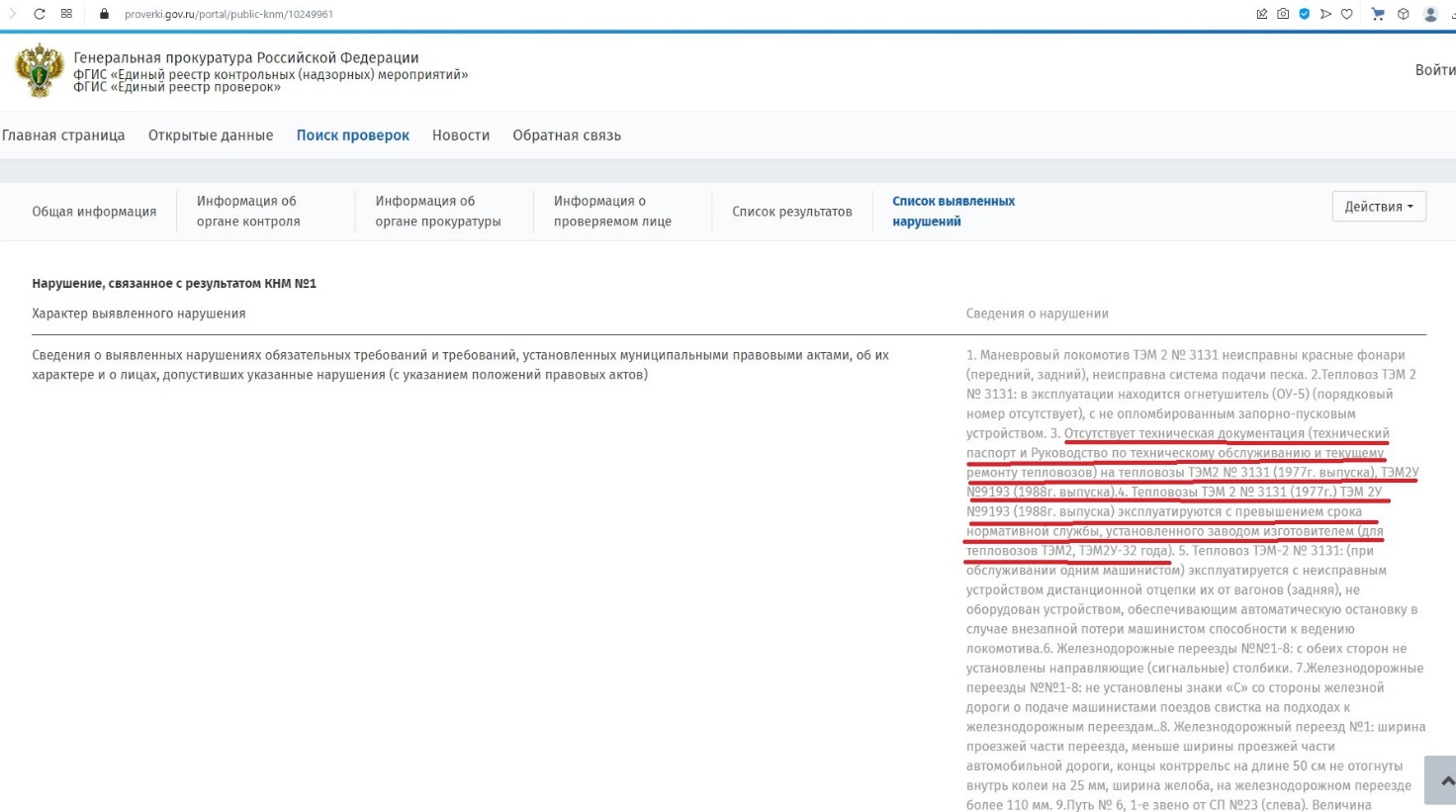Click the Характер выявленного нарушения column header
1456x812 pixels.
click(138, 314)
